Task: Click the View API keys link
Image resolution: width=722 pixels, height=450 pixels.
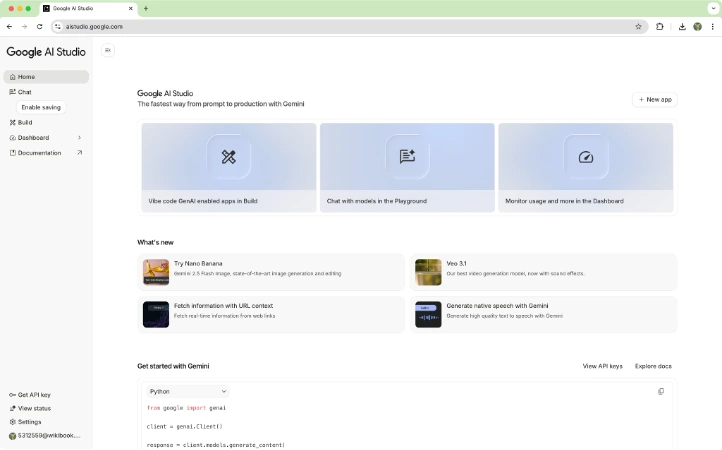Action: click(x=602, y=366)
